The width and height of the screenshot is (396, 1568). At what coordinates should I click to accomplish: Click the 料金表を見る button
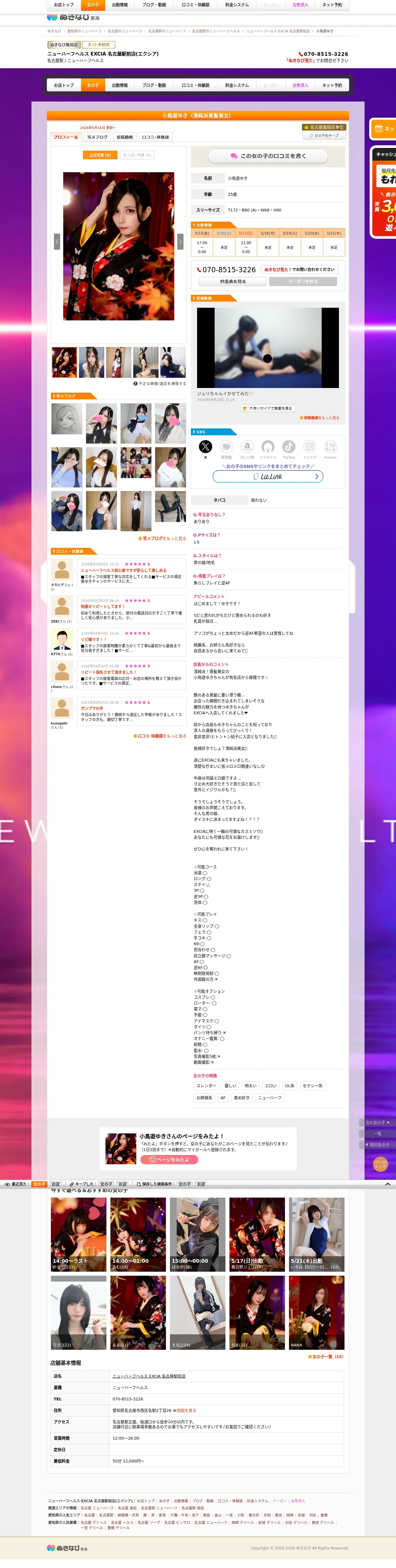(233, 282)
